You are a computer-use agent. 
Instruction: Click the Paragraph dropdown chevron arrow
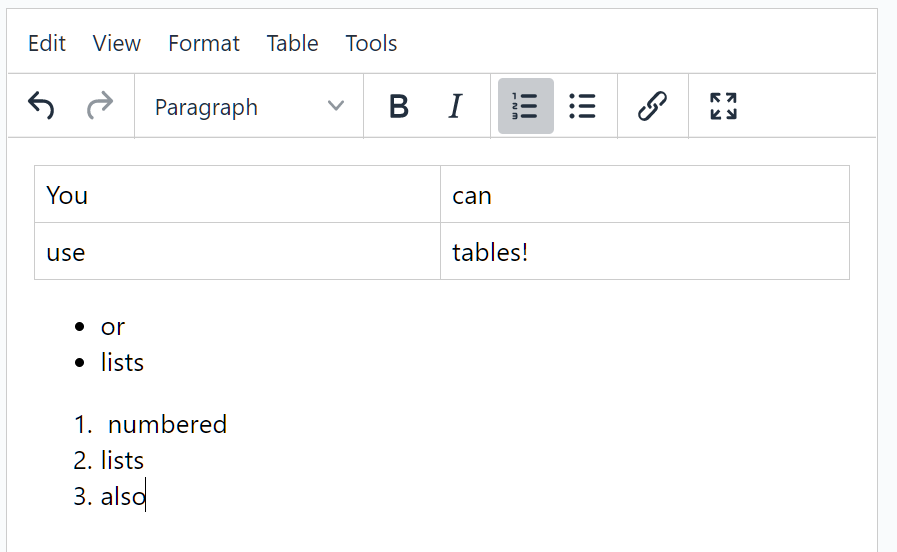click(x=336, y=107)
